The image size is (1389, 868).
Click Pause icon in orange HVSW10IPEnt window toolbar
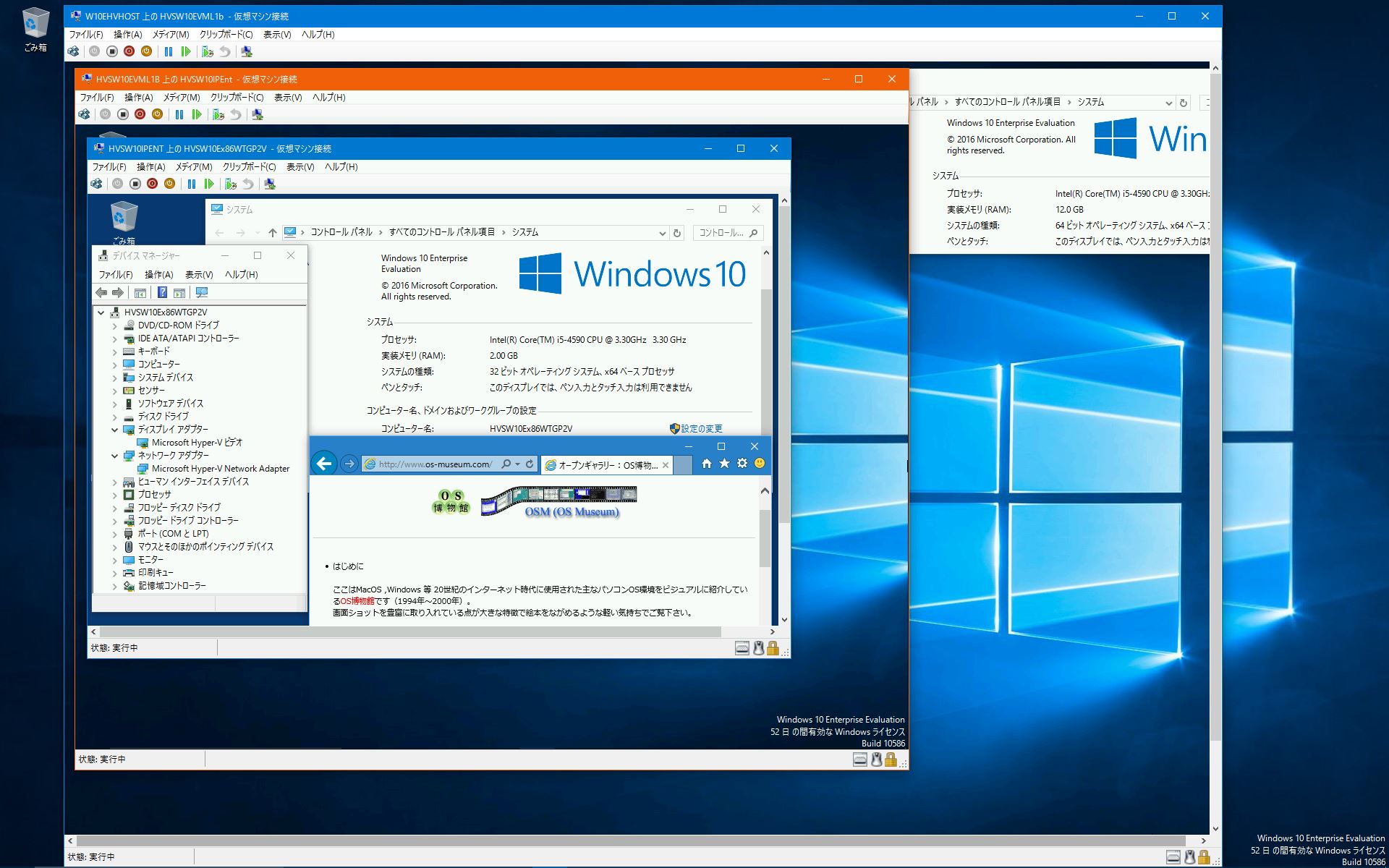pyautogui.click(x=179, y=114)
